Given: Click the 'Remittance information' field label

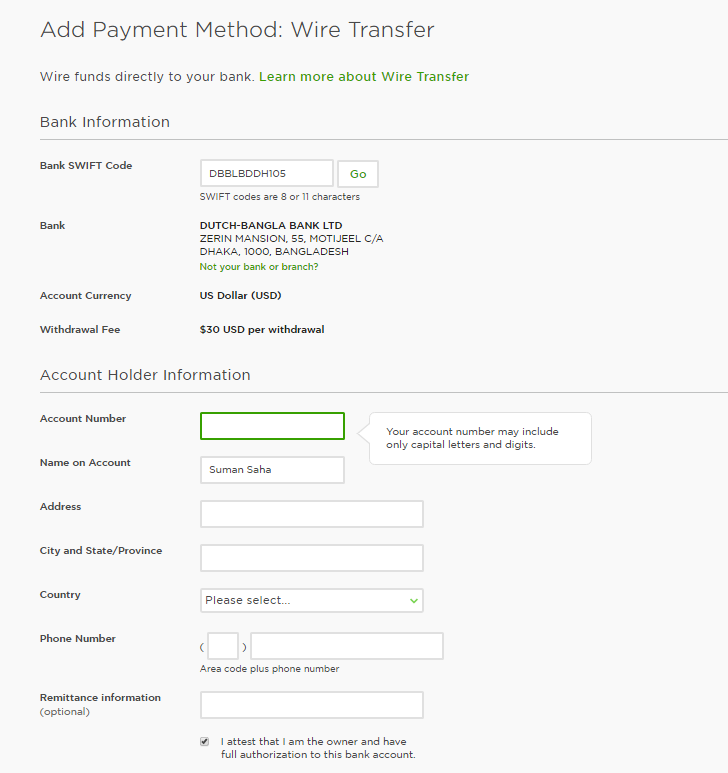Looking at the screenshot, I should pyautogui.click(x=100, y=698).
